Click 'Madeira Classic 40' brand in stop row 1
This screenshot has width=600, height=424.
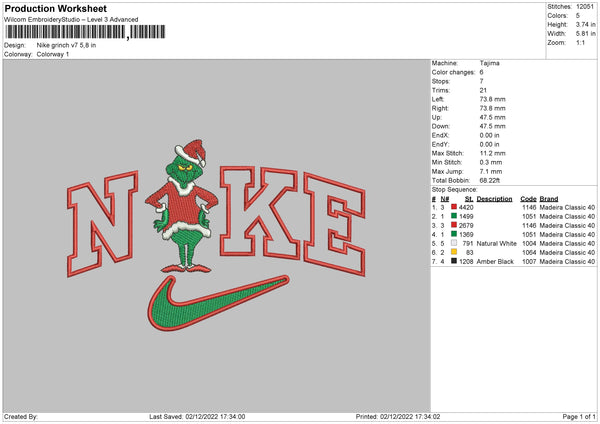click(x=567, y=207)
